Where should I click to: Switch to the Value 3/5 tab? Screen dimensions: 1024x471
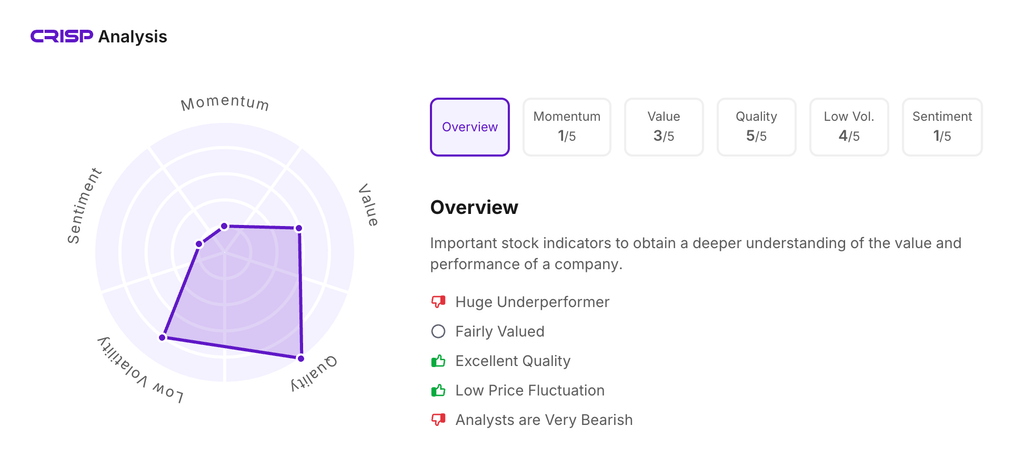(x=664, y=127)
